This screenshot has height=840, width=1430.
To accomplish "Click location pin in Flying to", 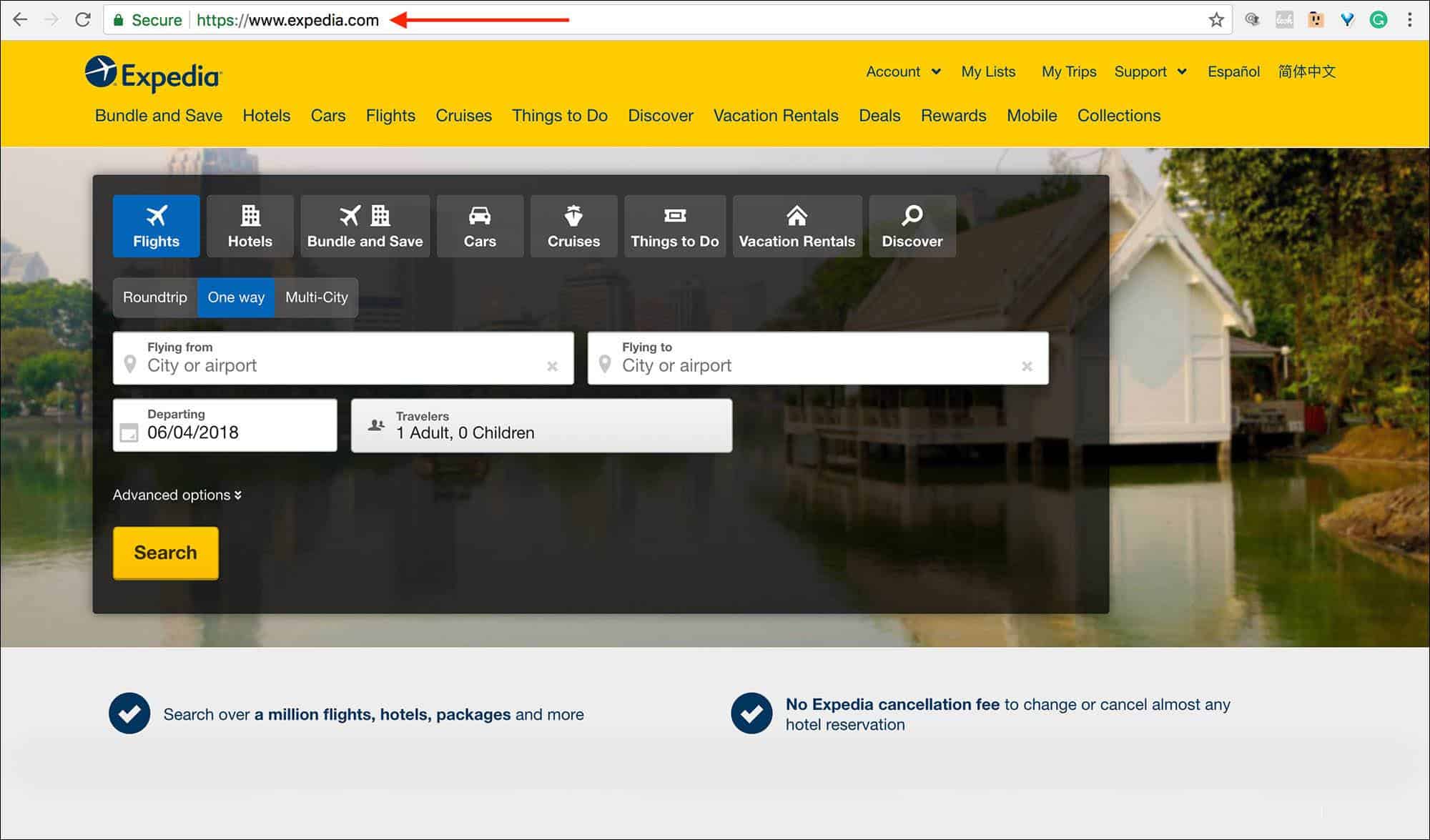I will 605,364.
